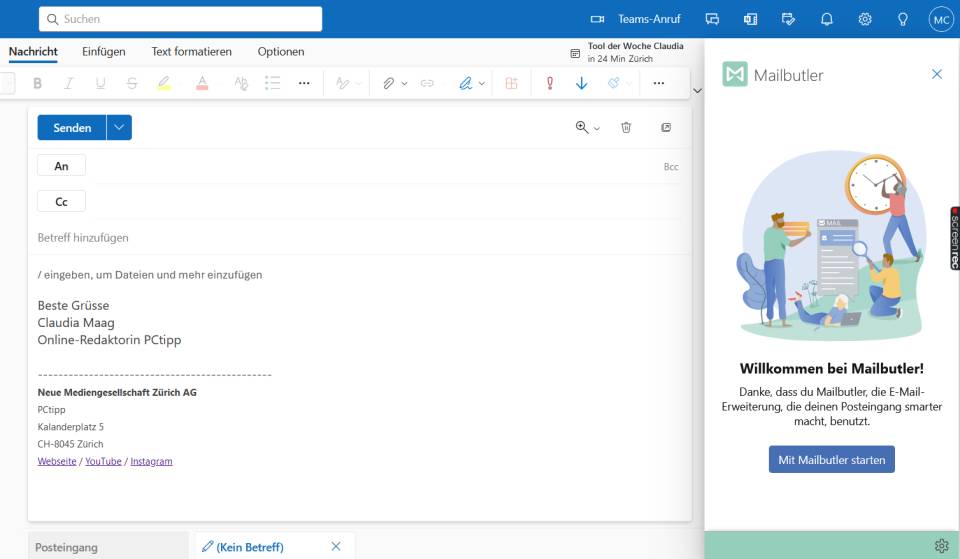Click into the message body placeholder

coord(150,275)
